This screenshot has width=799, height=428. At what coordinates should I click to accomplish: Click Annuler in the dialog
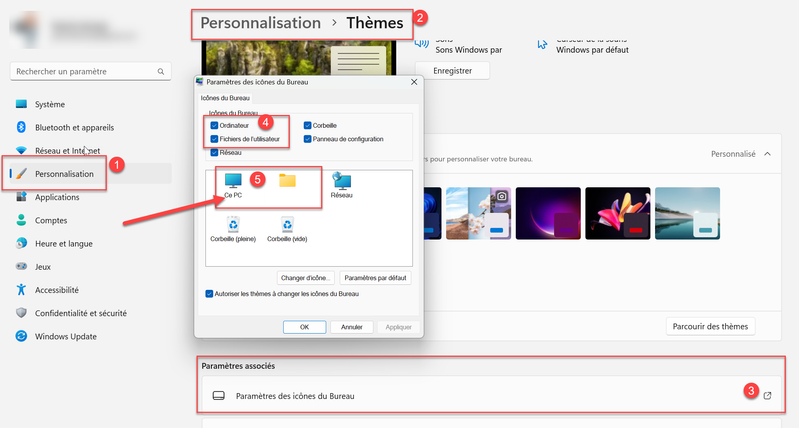point(352,327)
